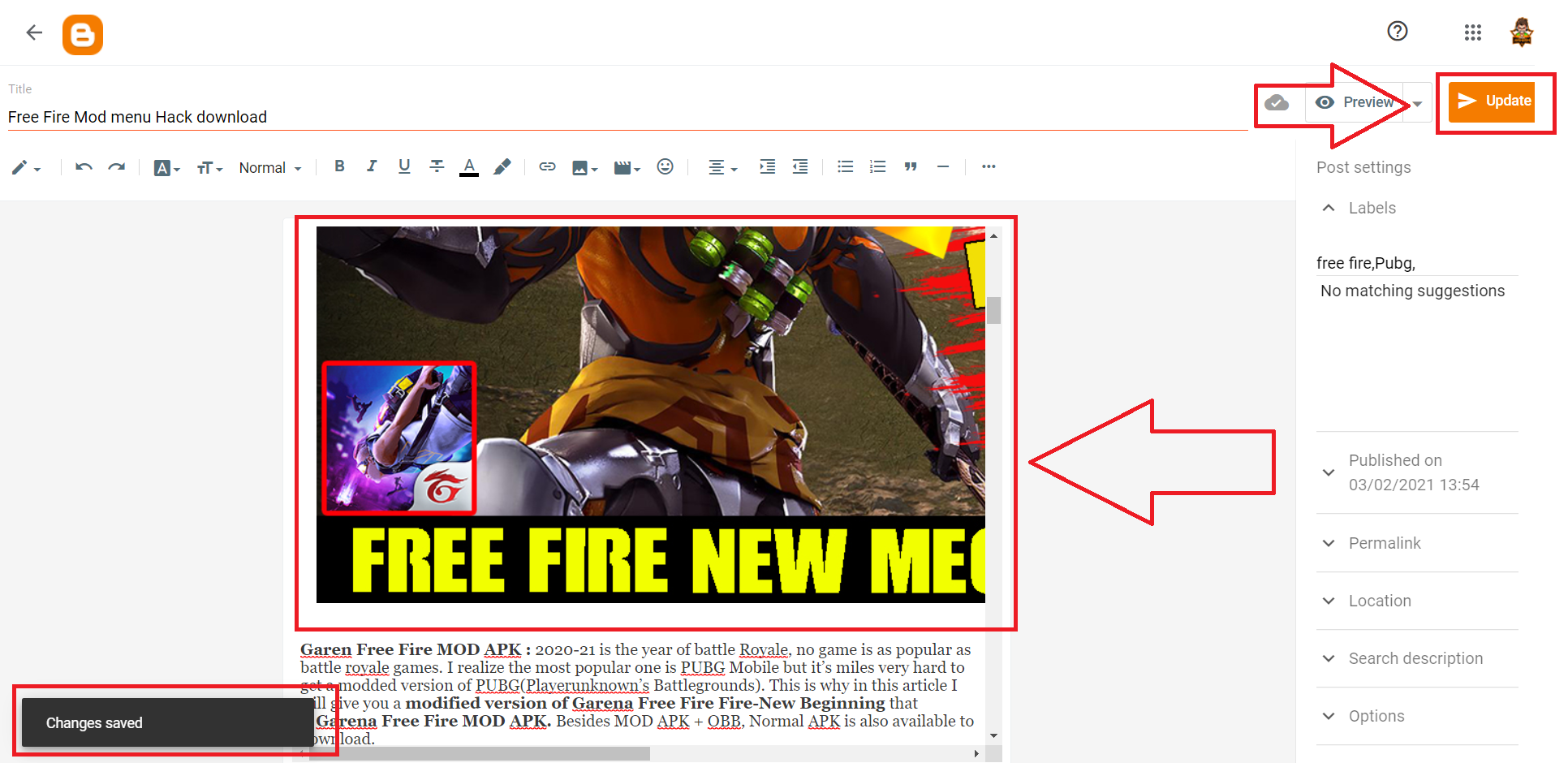Toggle strikethrough formatting
Image resolution: width=1568 pixels, height=763 pixels.
tap(437, 166)
